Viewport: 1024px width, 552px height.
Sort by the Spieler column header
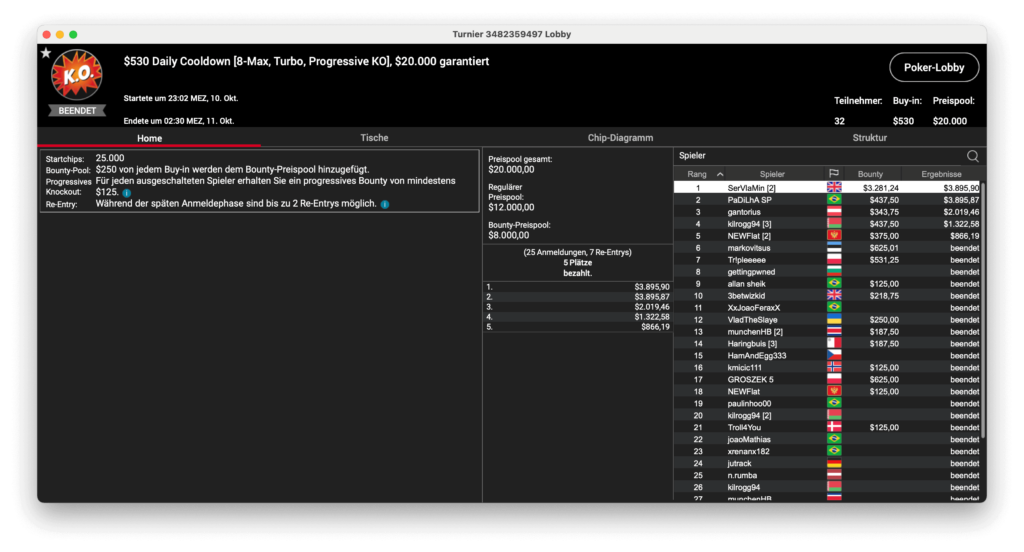772,174
